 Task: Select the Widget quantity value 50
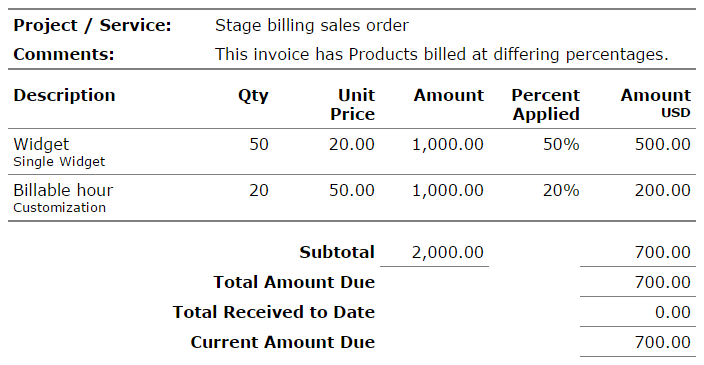pyautogui.click(x=259, y=144)
